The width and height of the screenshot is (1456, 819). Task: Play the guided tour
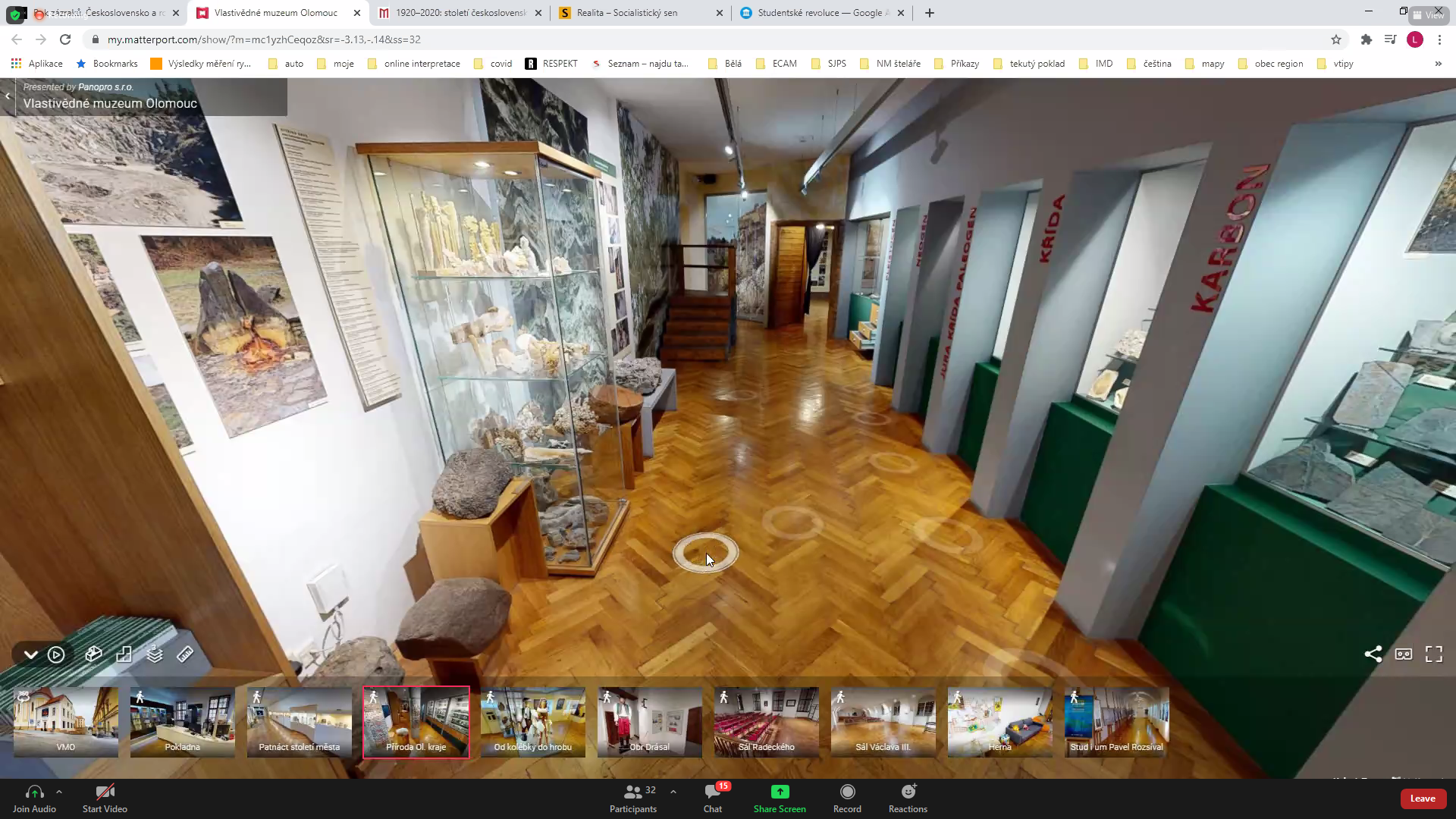[x=56, y=654]
